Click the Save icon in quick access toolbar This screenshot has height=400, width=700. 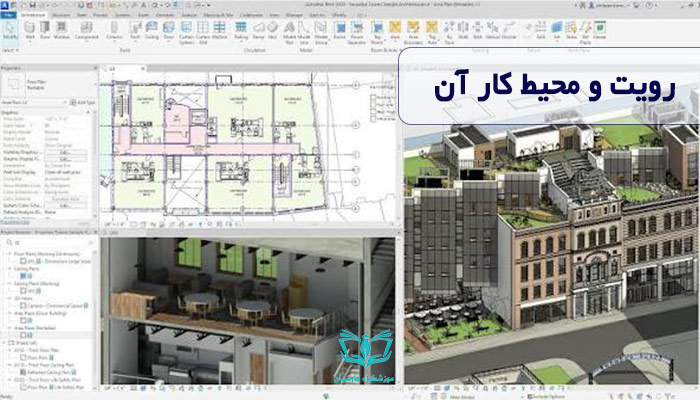click(x=33, y=5)
